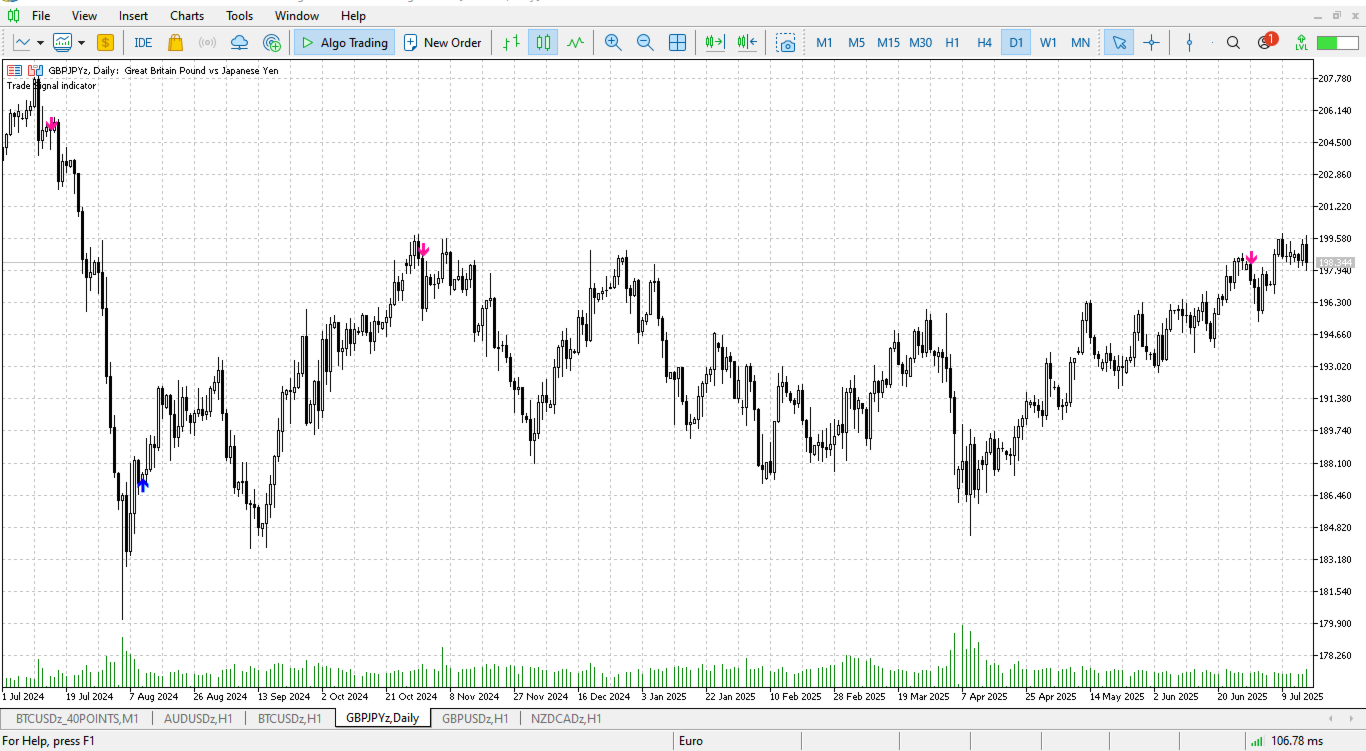The width and height of the screenshot is (1366, 751).
Task: Switch to the GBPUSDz,H1 chart tab
Action: pos(475,718)
